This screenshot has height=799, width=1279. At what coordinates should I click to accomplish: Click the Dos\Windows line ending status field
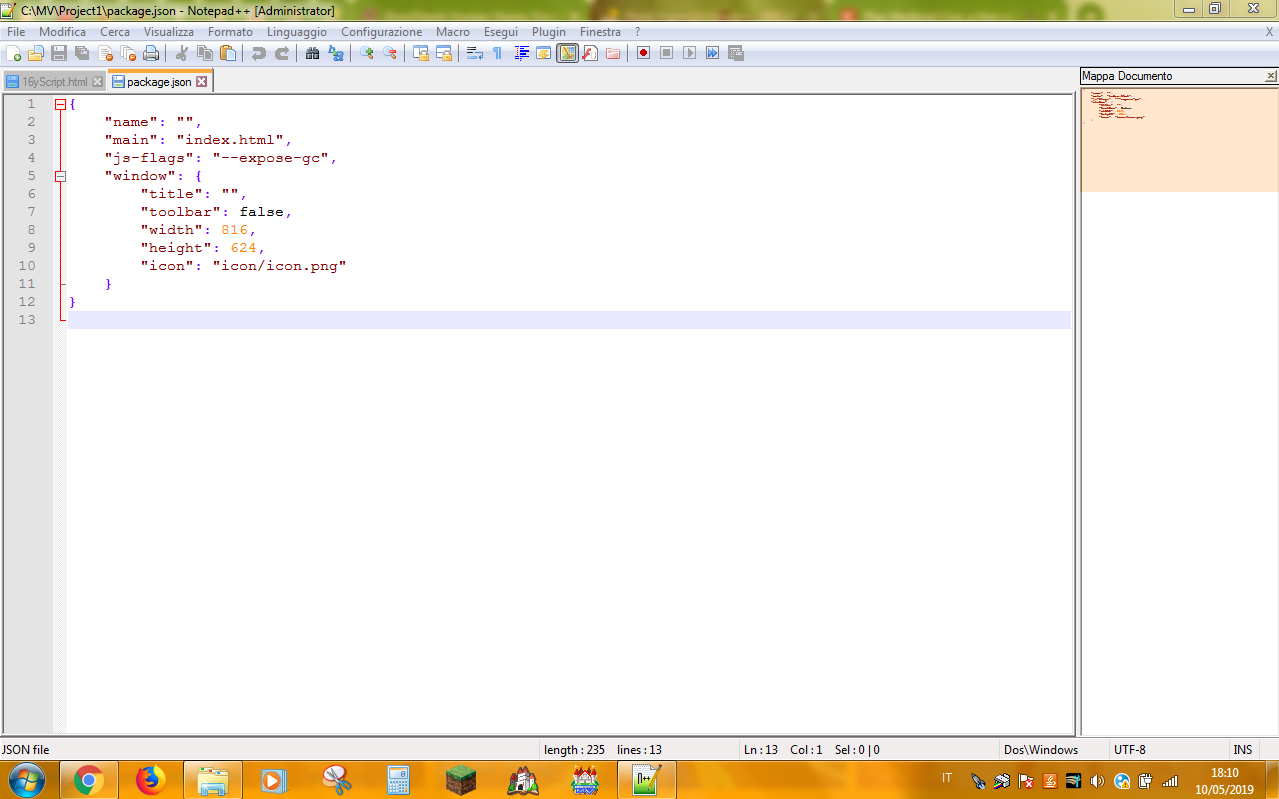(1041, 750)
